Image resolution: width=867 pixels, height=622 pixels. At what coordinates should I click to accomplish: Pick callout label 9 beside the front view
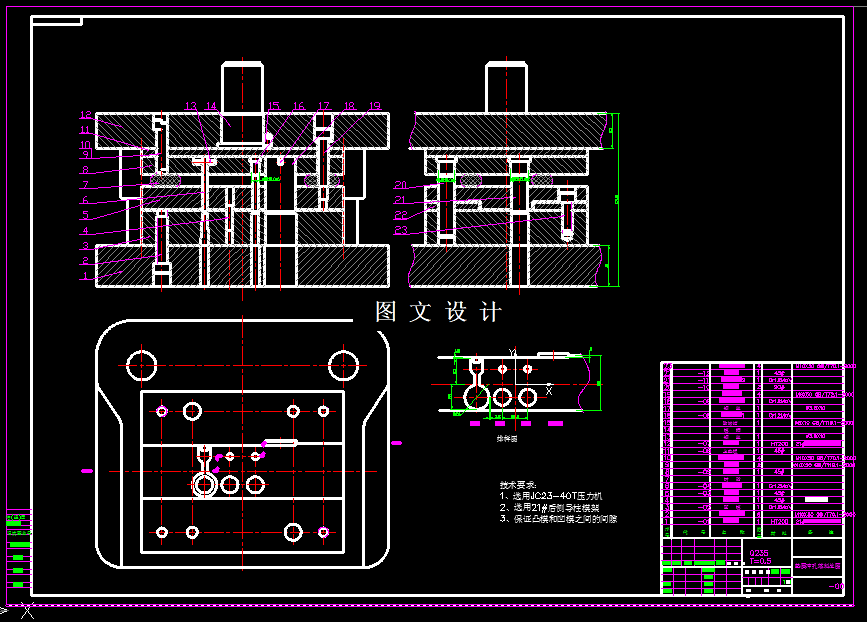pyautogui.click(x=86, y=154)
